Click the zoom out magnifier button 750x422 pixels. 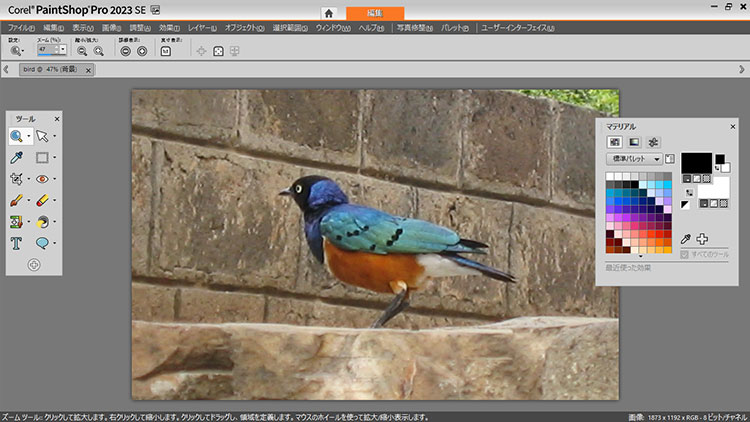pyautogui.click(x=81, y=50)
